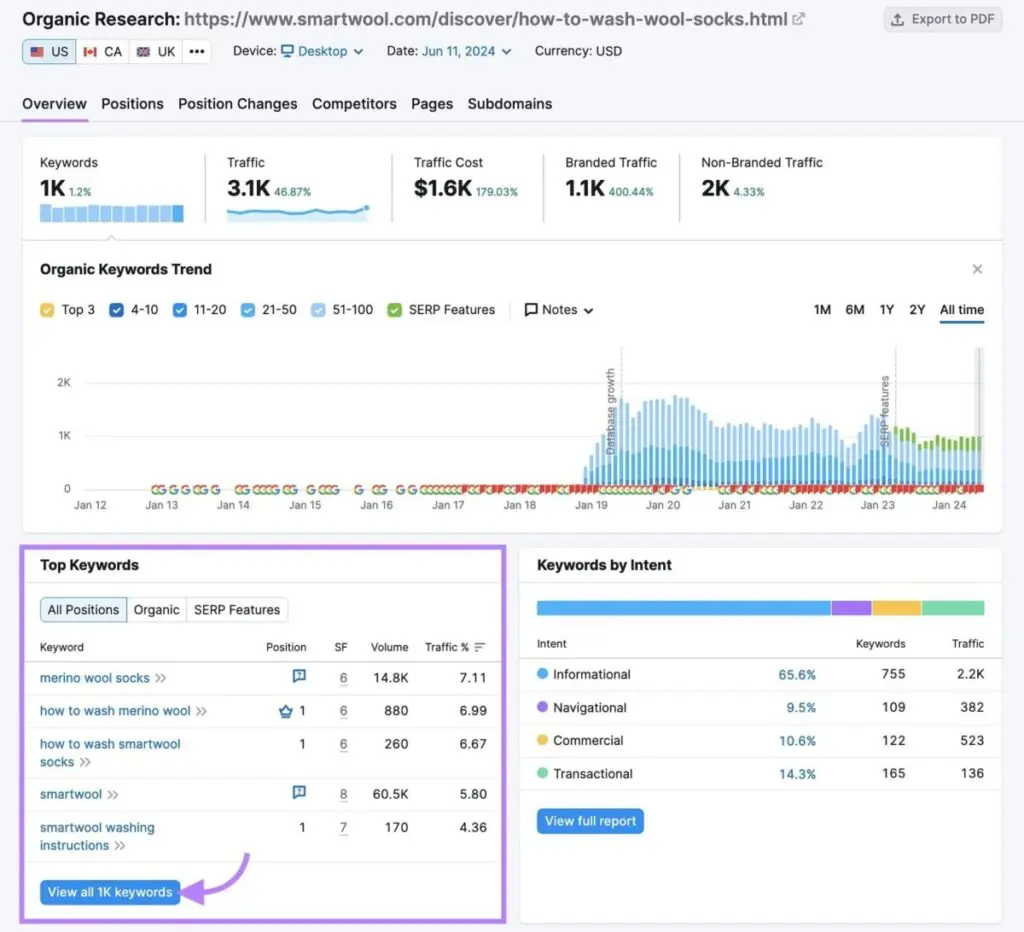The width and height of the screenshot is (1024, 932).
Task: Open the Notes dropdown
Action: [x=559, y=310]
